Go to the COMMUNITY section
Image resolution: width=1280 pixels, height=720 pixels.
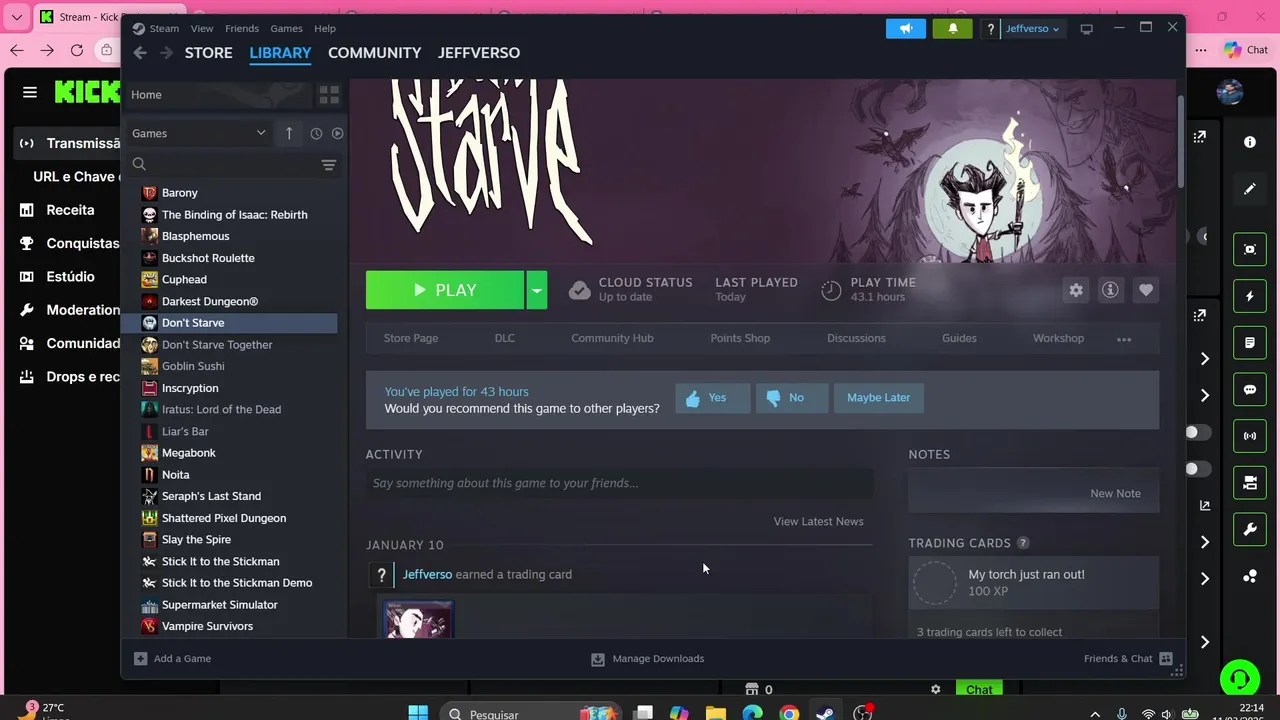[x=374, y=53]
